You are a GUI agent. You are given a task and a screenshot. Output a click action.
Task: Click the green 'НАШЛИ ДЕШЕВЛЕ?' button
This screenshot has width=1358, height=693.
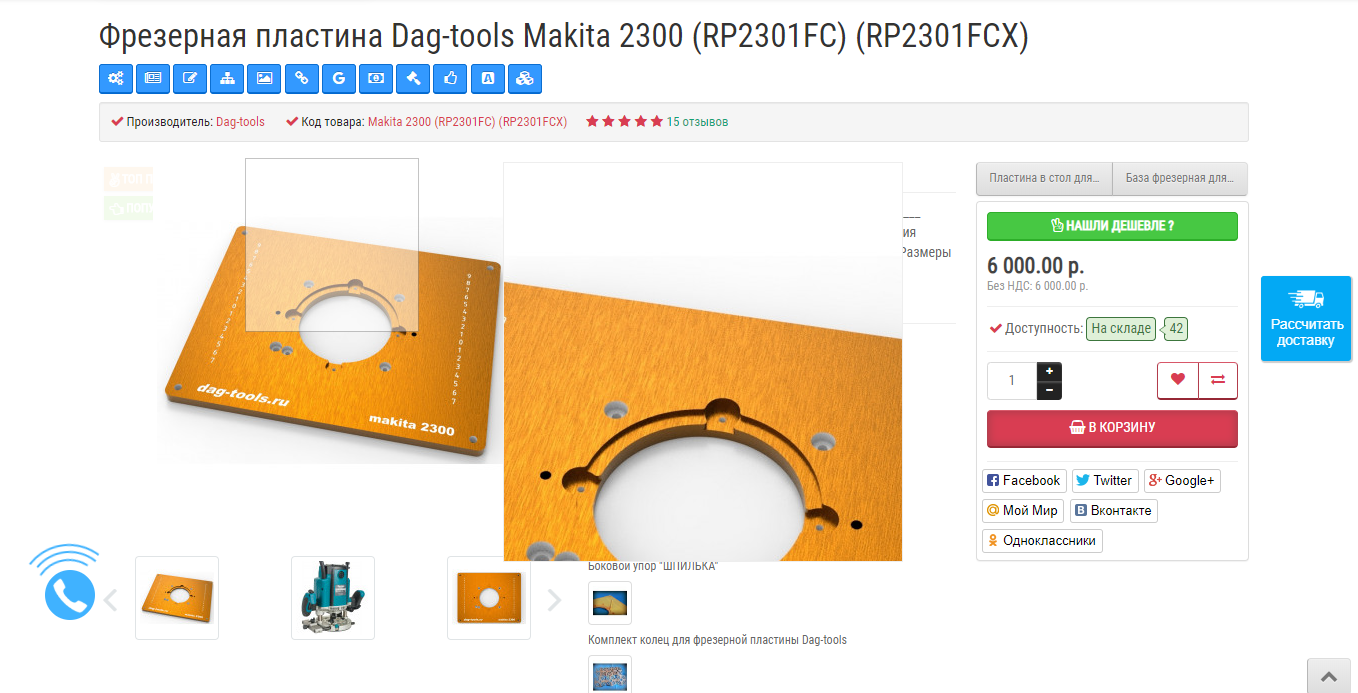tap(1112, 226)
